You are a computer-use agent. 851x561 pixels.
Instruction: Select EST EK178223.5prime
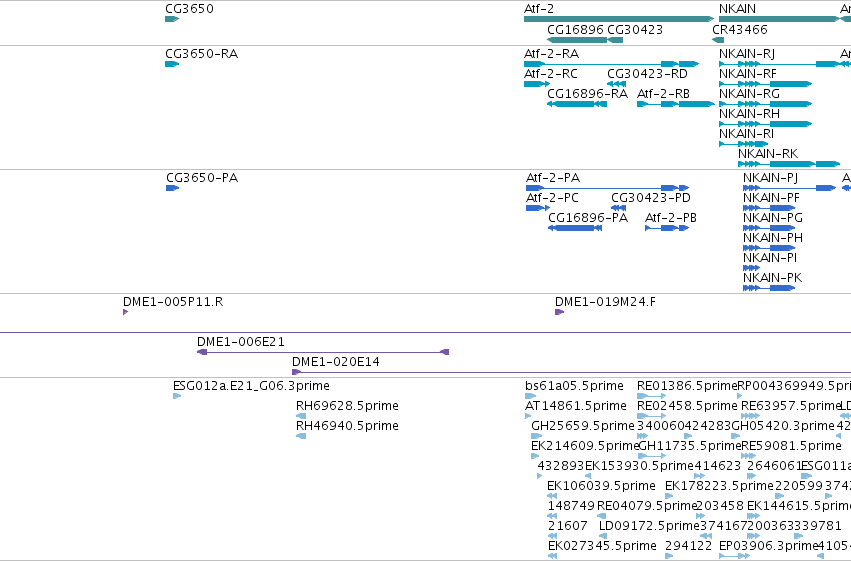click(719, 486)
